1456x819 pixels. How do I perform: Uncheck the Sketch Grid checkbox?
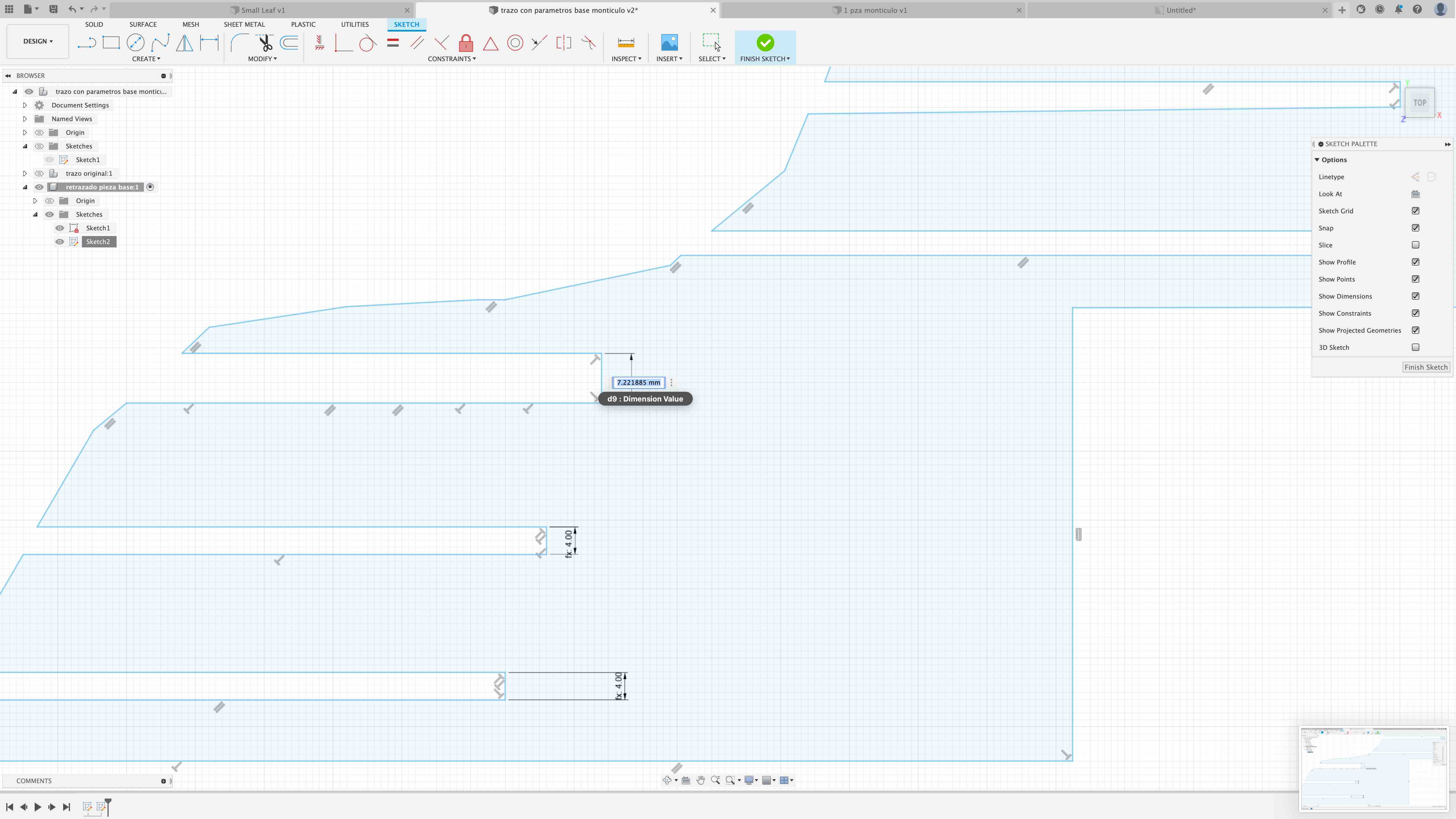click(x=1415, y=211)
